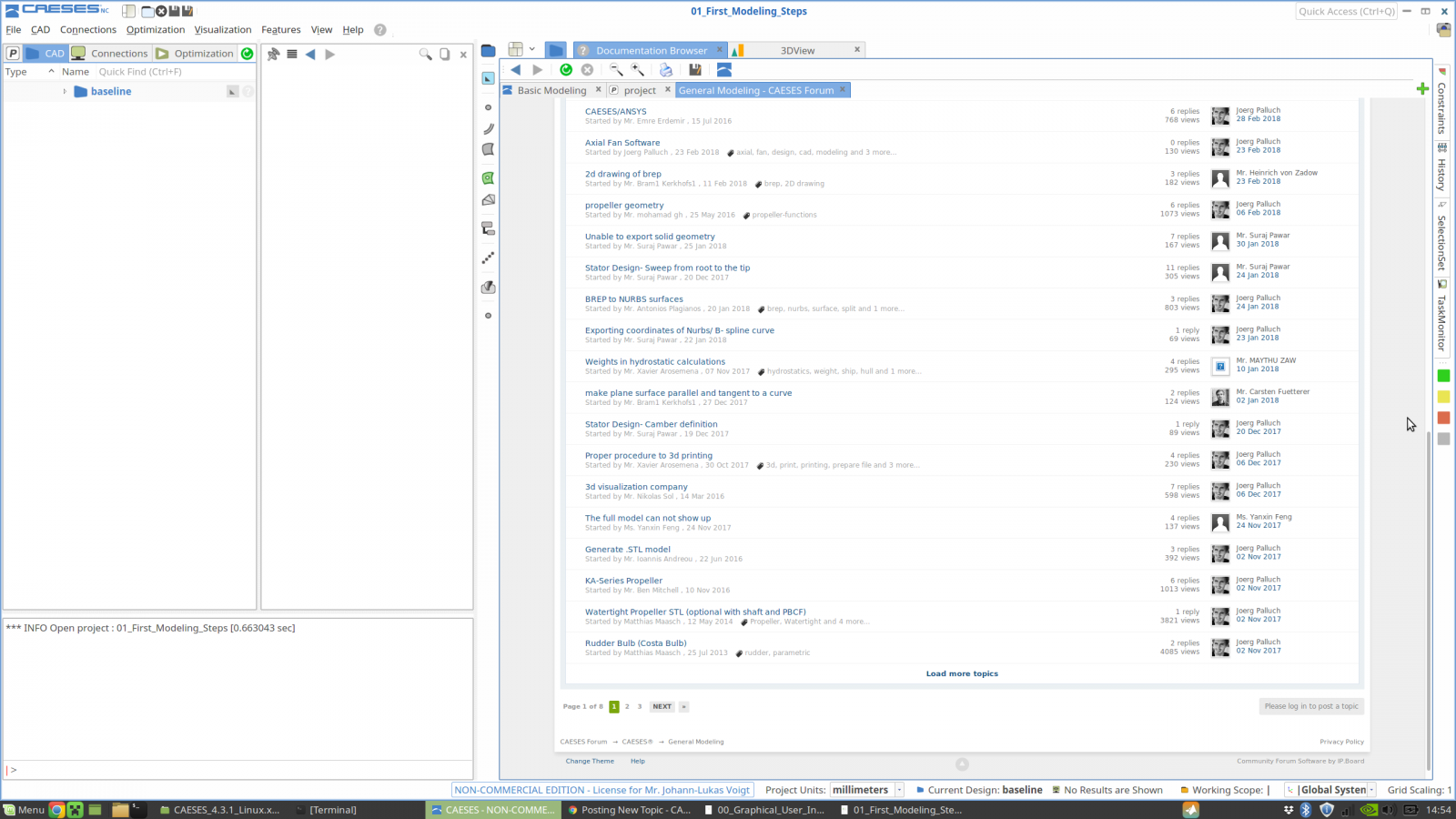Toggle the sidebar layout icon in title bar
The image size is (1456, 819).
[129, 11]
